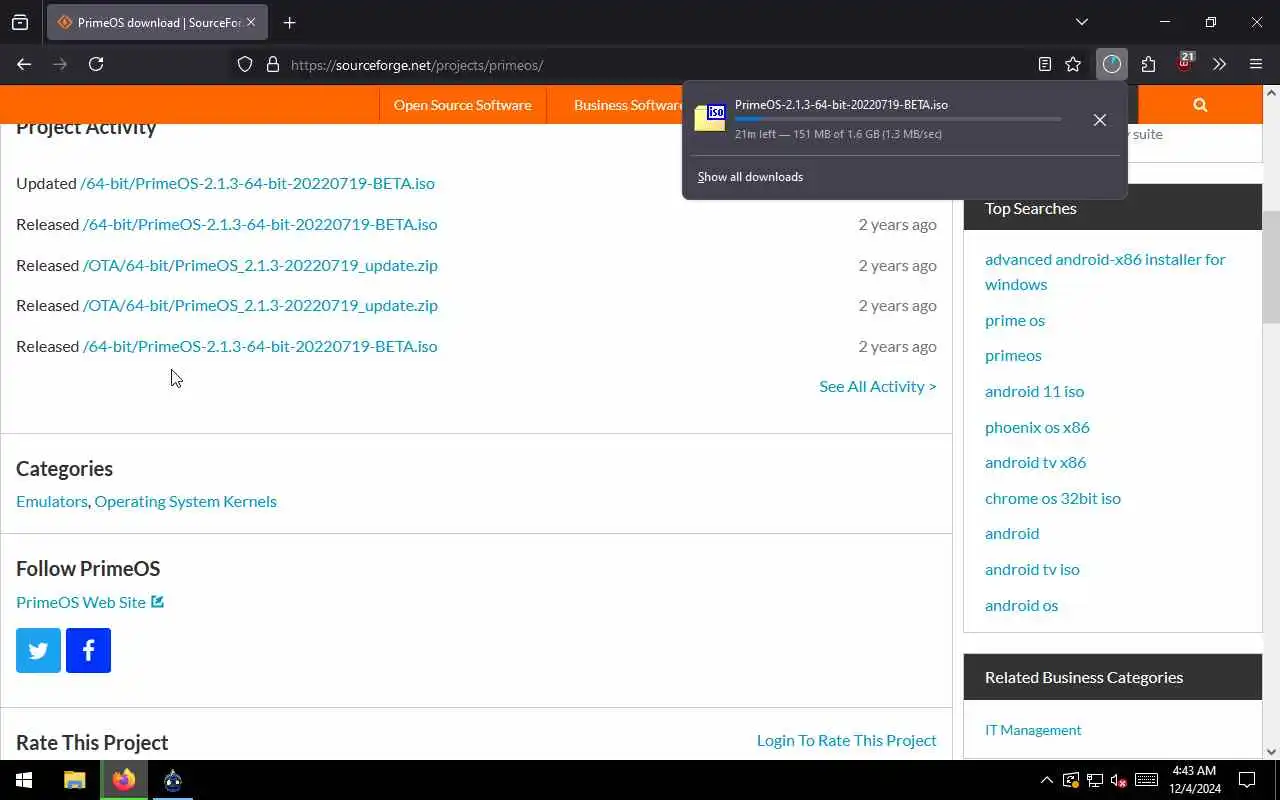
Task: Click the download progress bar
Action: [x=898, y=119]
